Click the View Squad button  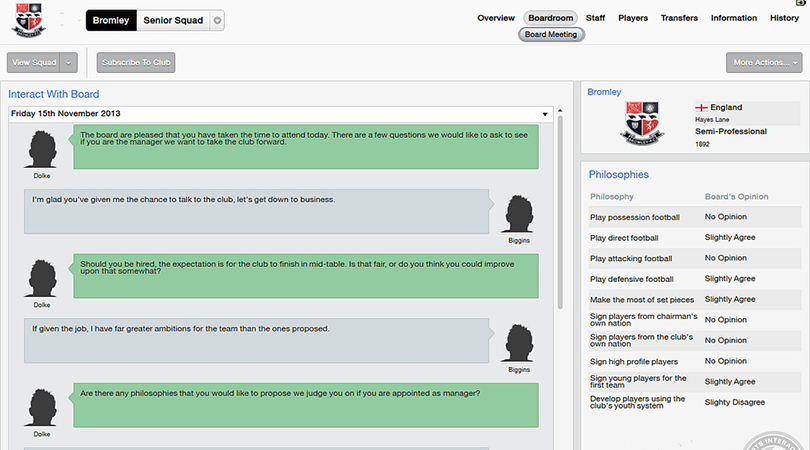(34, 62)
